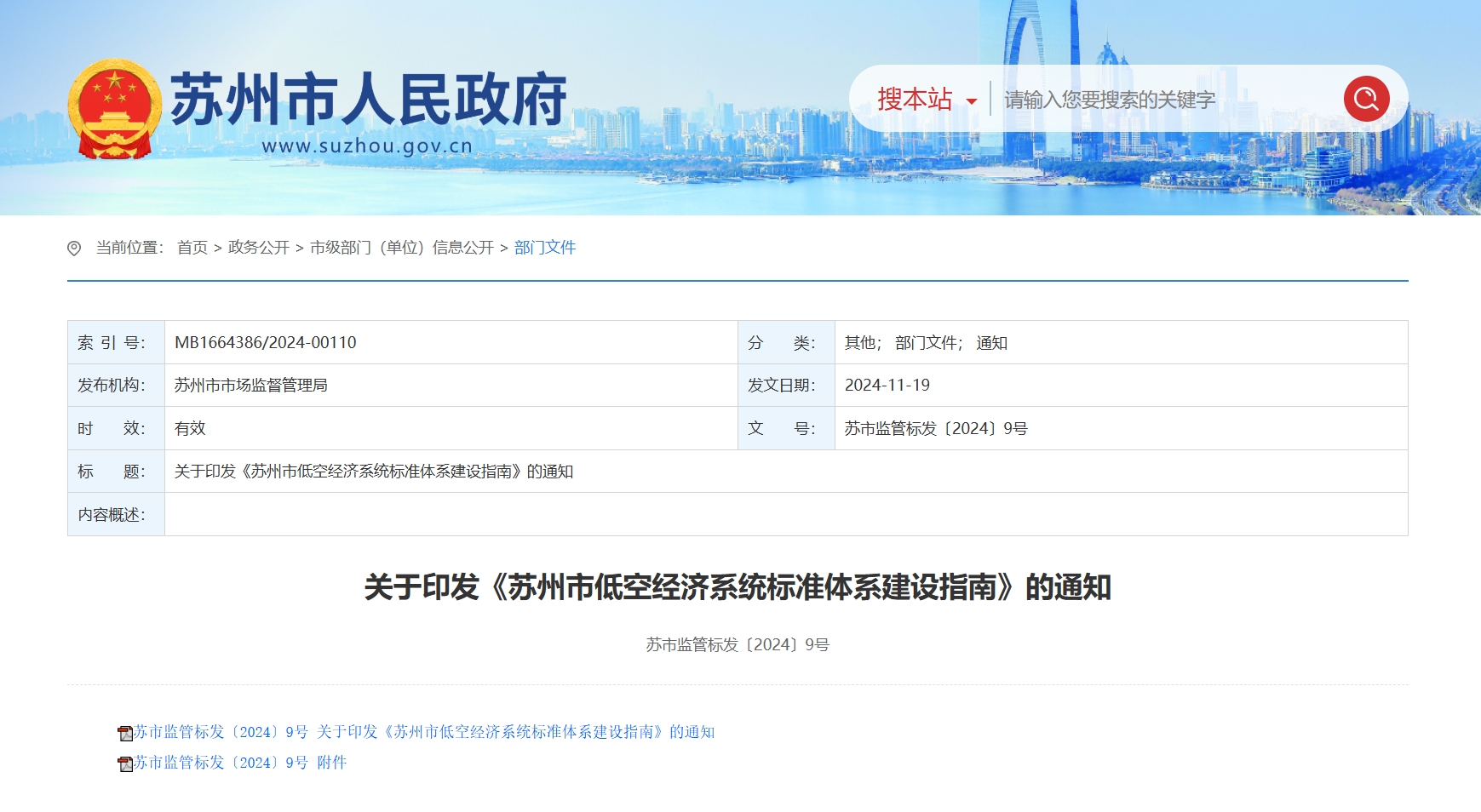Click the www.suzhou.gov.cn website address text
The width and height of the screenshot is (1481, 812).
(x=366, y=146)
